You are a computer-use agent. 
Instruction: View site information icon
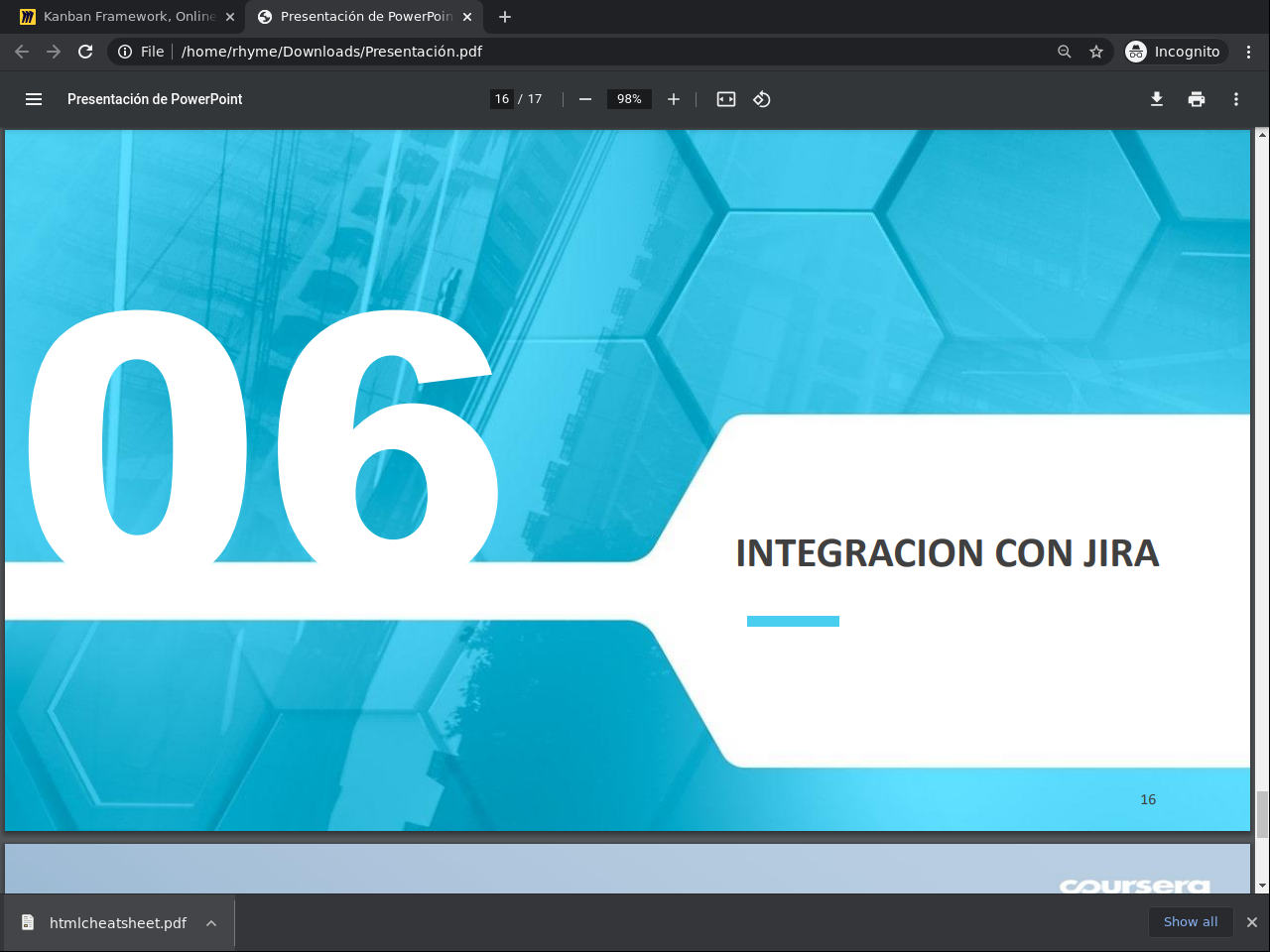coord(125,52)
